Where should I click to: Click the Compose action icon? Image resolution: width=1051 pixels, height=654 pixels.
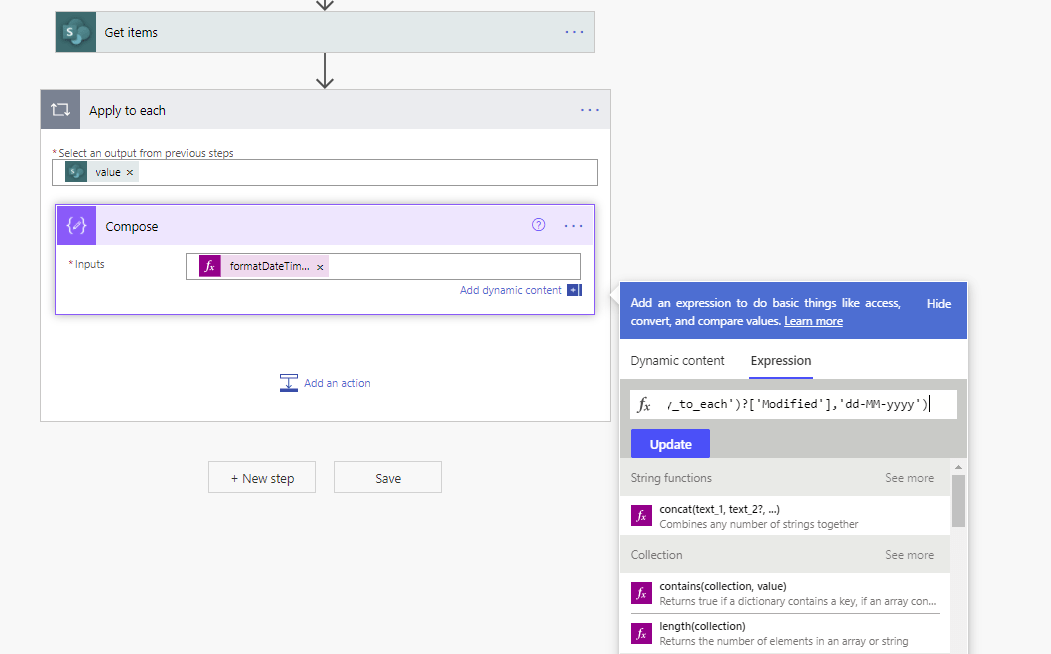76,225
